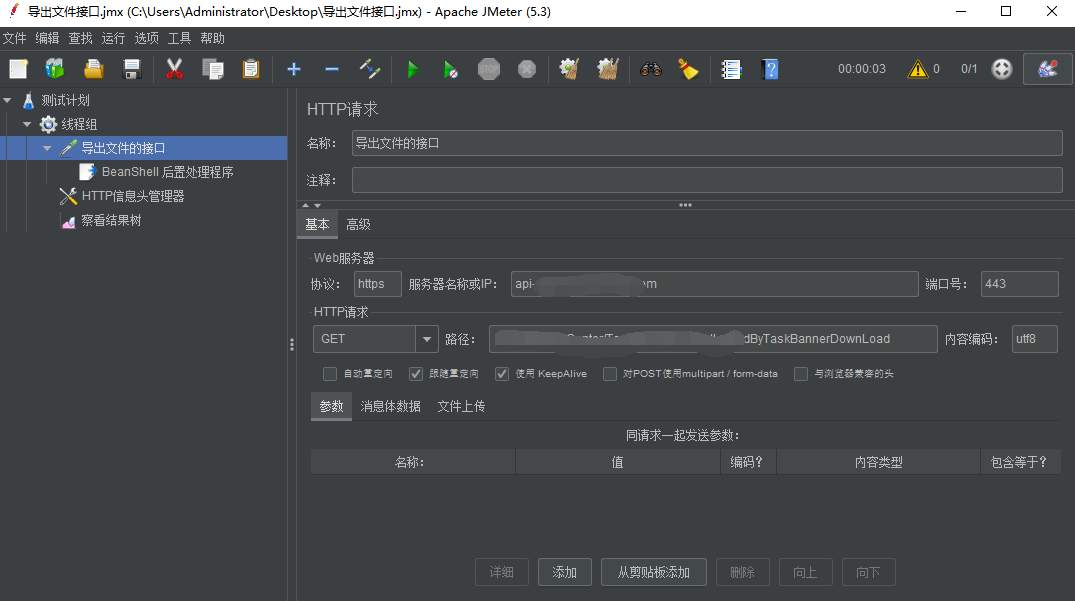
Task: Open the 运行 menu
Action: click(x=113, y=38)
